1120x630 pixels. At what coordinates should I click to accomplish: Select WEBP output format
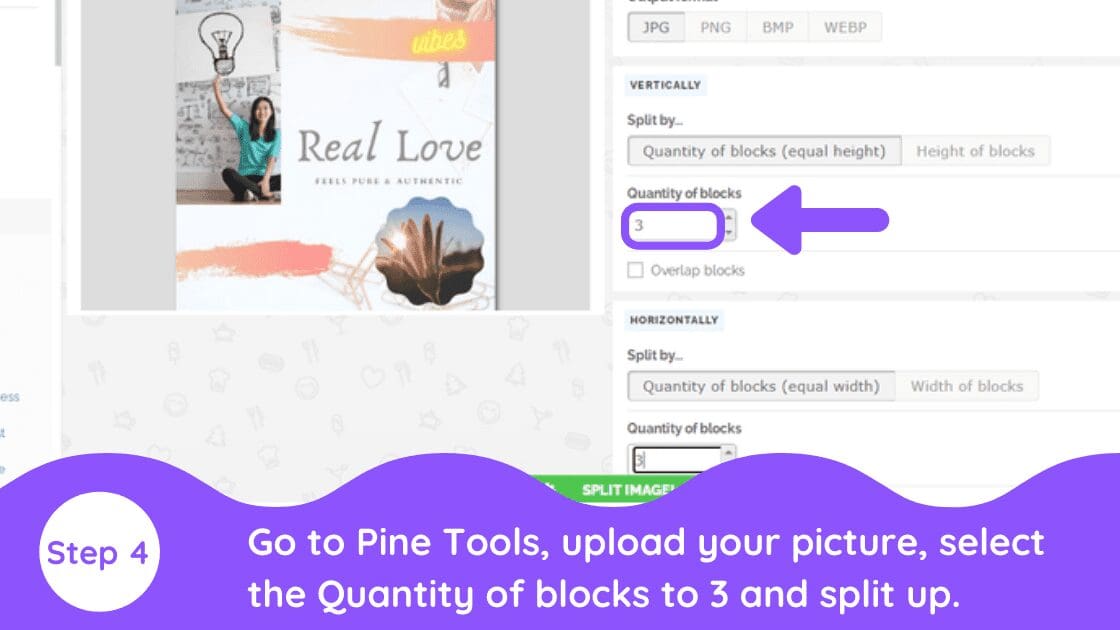(x=845, y=27)
